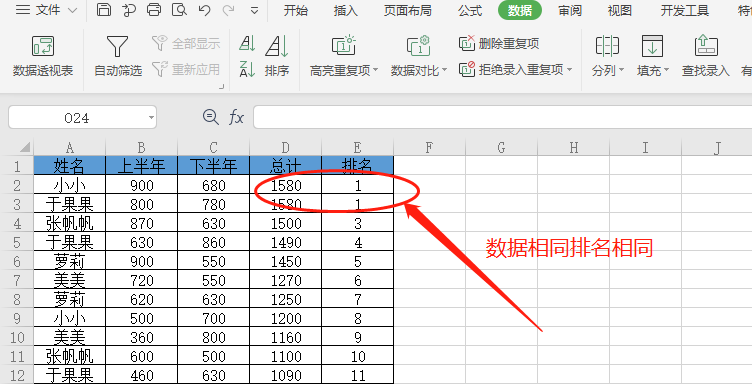Open the Lookup Entry (查找录入) tool
This screenshot has height=384, width=752.
pos(705,57)
